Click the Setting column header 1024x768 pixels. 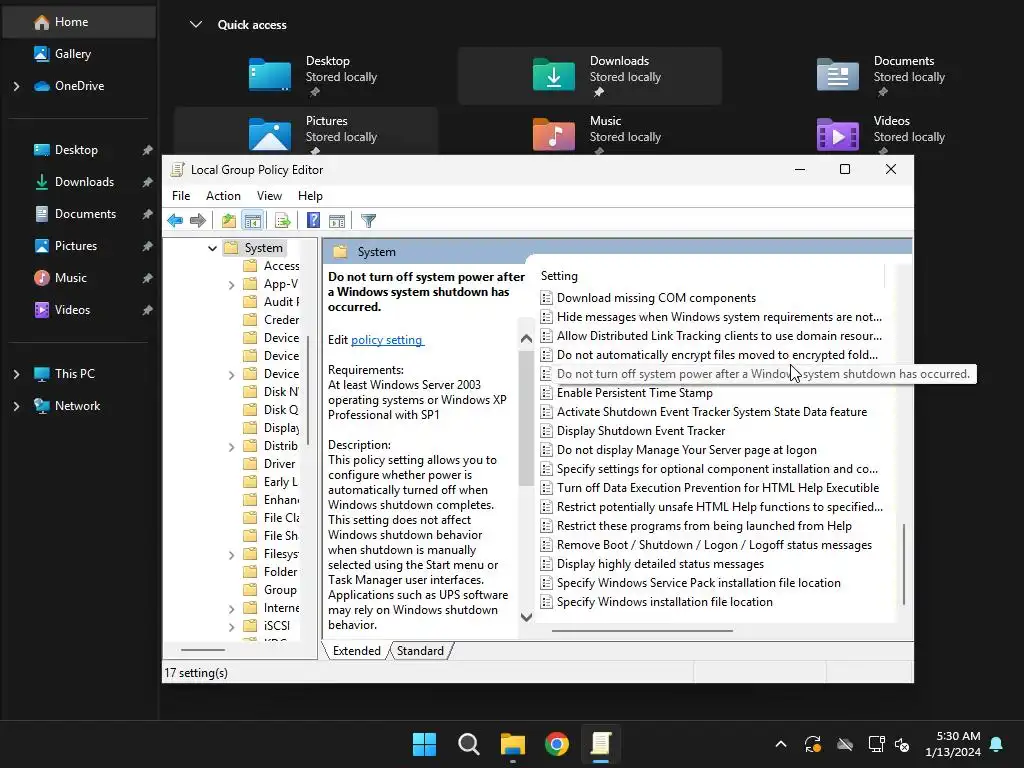pyautogui.click(x=711, y=276)
